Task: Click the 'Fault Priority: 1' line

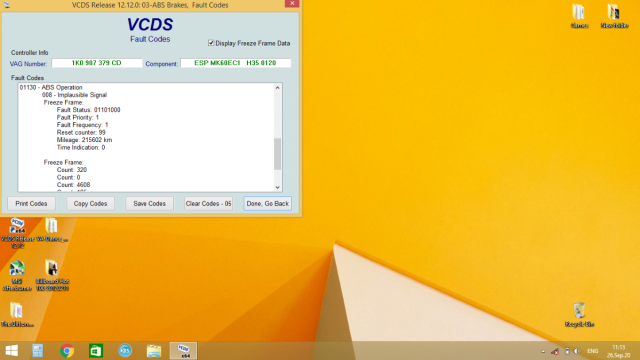Action: (x=78, y=117)
